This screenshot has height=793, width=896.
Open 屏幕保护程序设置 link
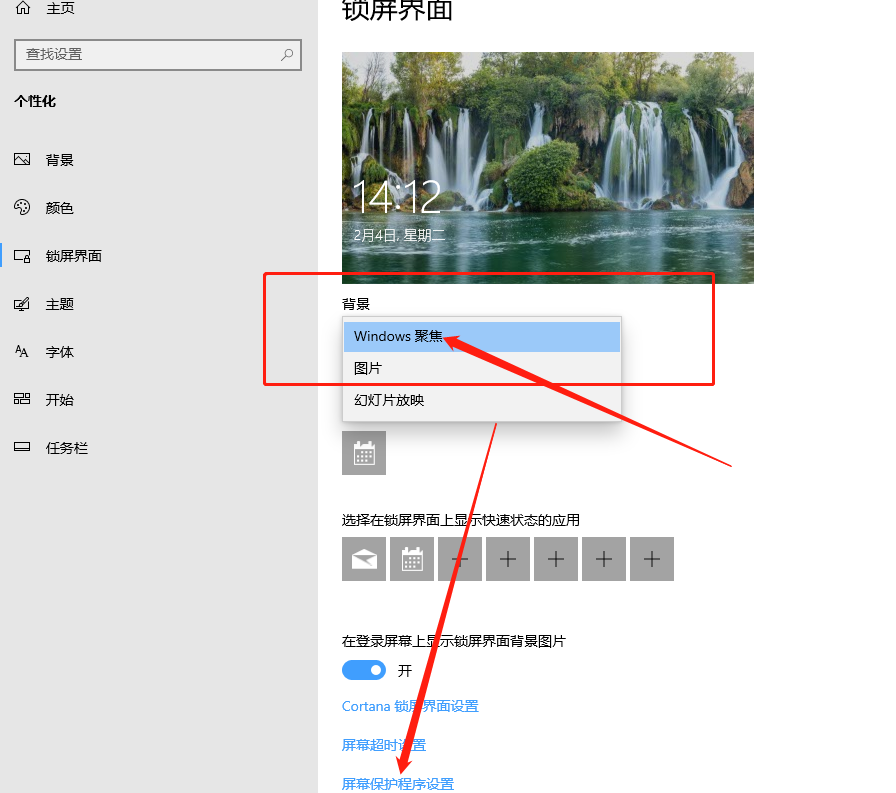(x=398, y=784)
